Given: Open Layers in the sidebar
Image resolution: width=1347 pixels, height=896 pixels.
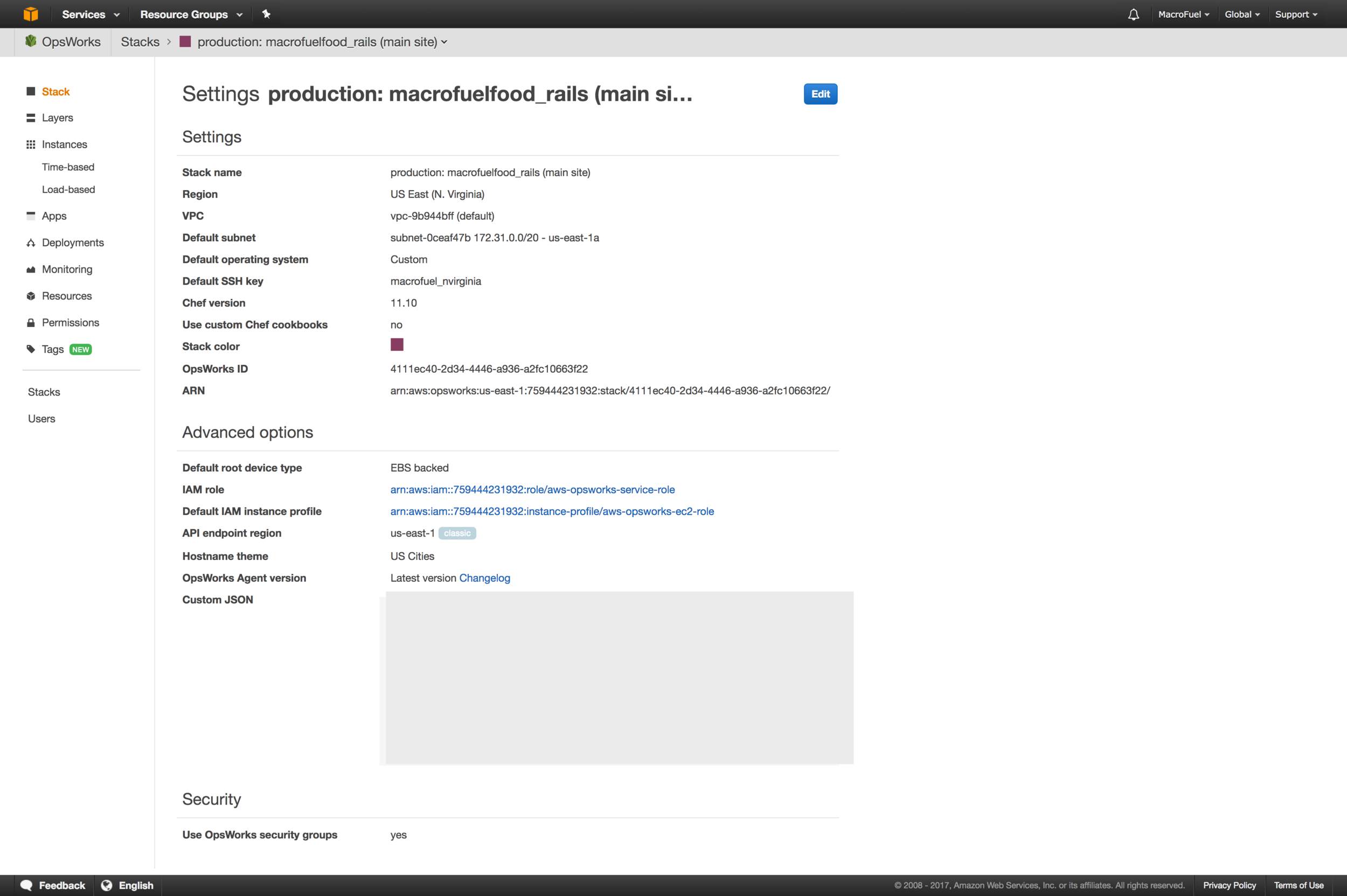Looking at the screenshot, I should (57, 117).
